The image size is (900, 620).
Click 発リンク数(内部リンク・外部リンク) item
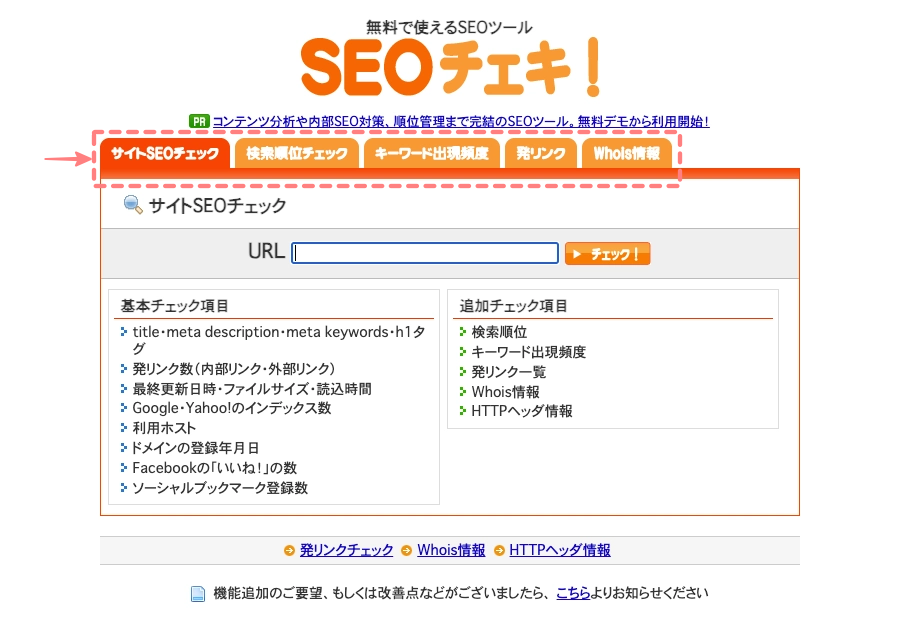[x=234, y=369]
